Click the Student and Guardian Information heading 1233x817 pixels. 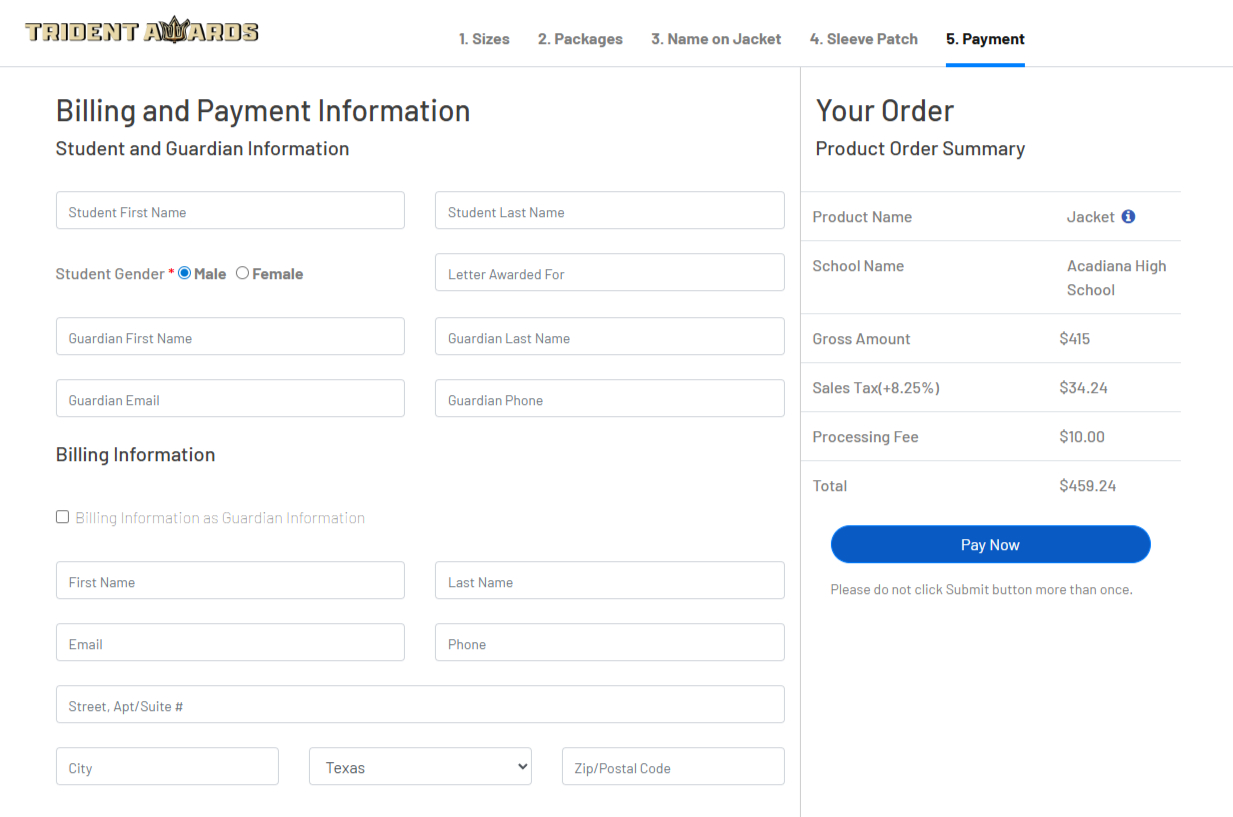pyautogui.click(x=203, y=149)
